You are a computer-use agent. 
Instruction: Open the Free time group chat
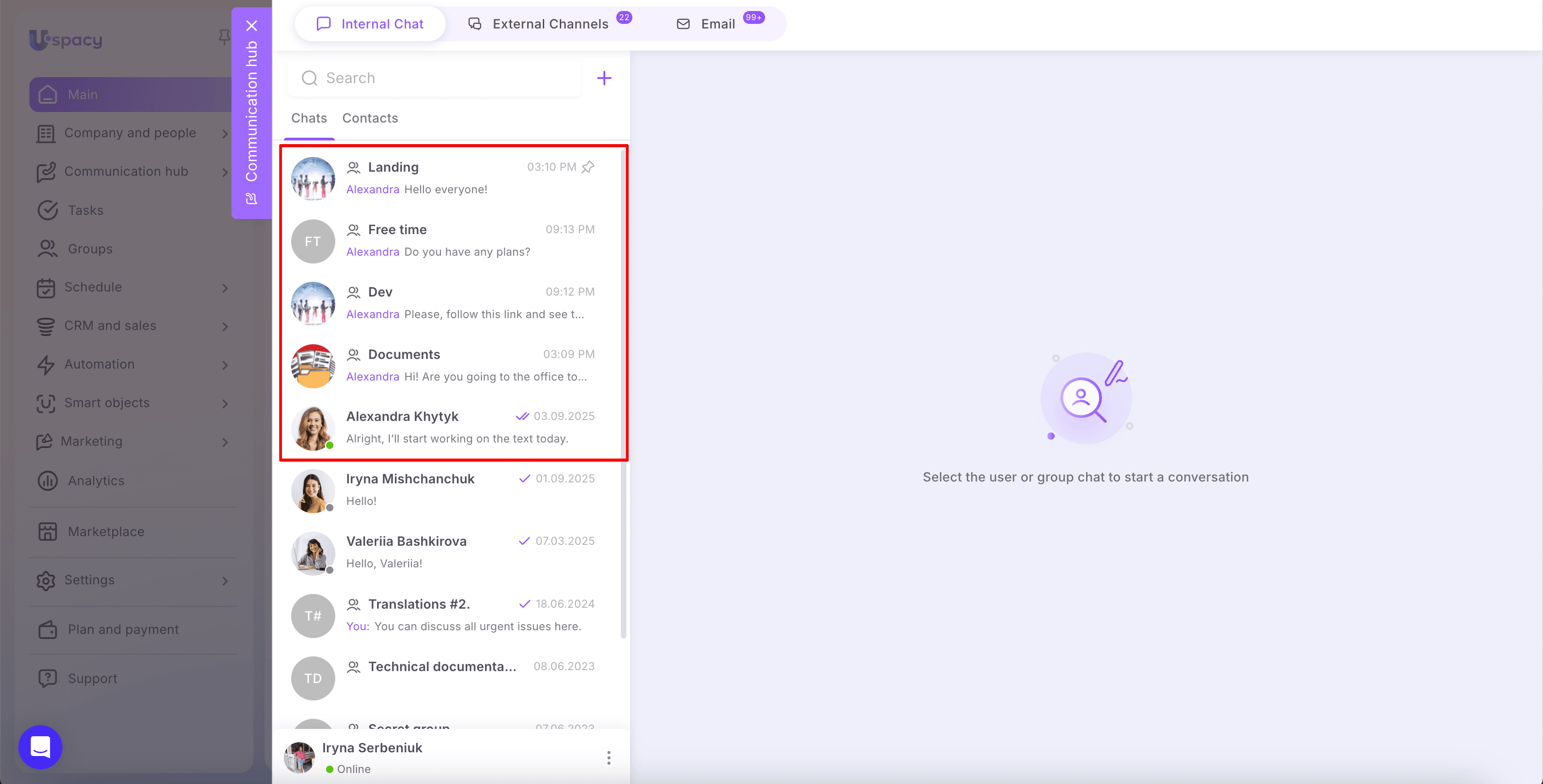[x=453, y=241]
